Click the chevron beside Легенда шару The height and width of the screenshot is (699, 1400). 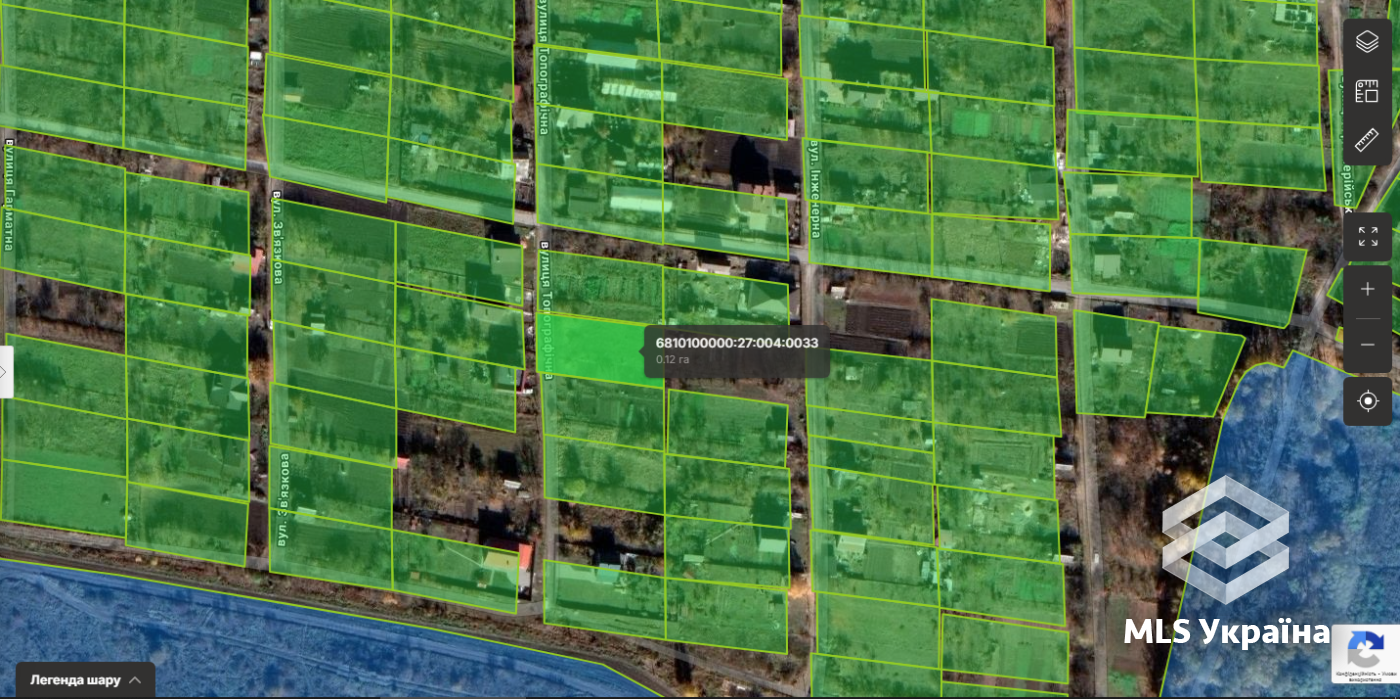tap(135, 680)
